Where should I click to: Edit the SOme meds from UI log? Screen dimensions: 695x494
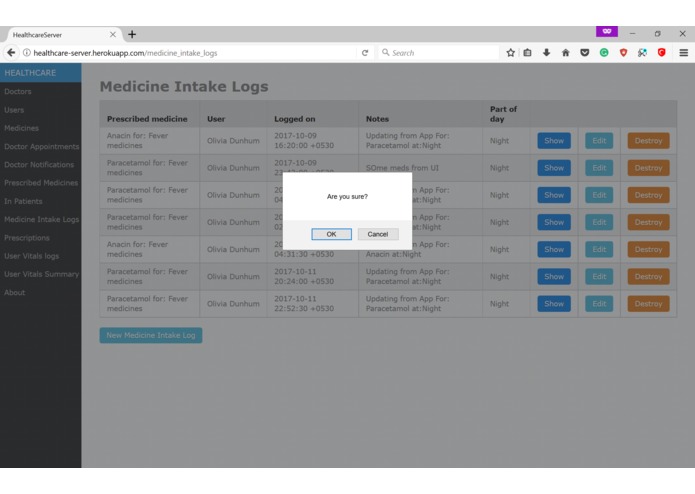[599, 168]
